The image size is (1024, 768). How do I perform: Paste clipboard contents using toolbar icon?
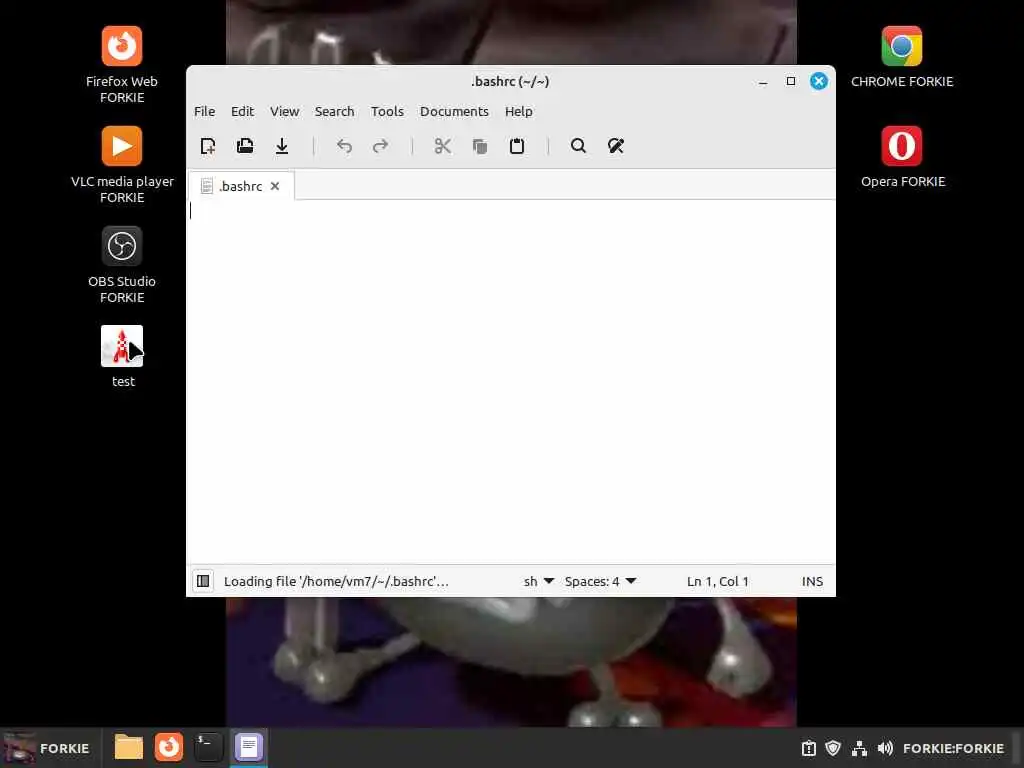(x=517, y=146)
